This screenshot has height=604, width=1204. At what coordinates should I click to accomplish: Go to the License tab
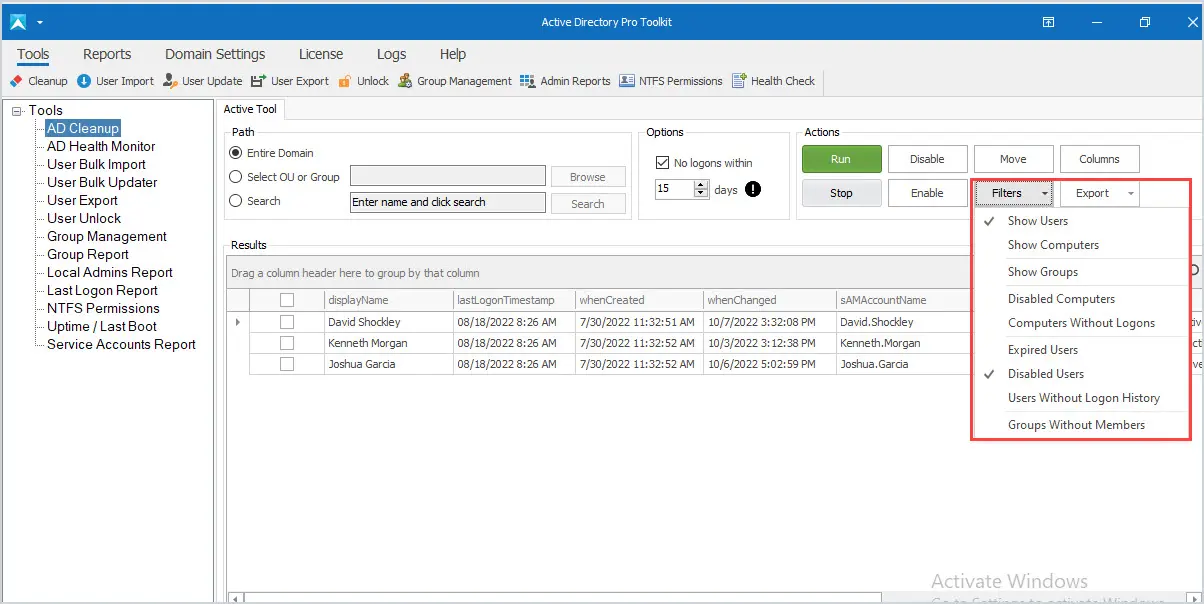[x=321, y=54]
